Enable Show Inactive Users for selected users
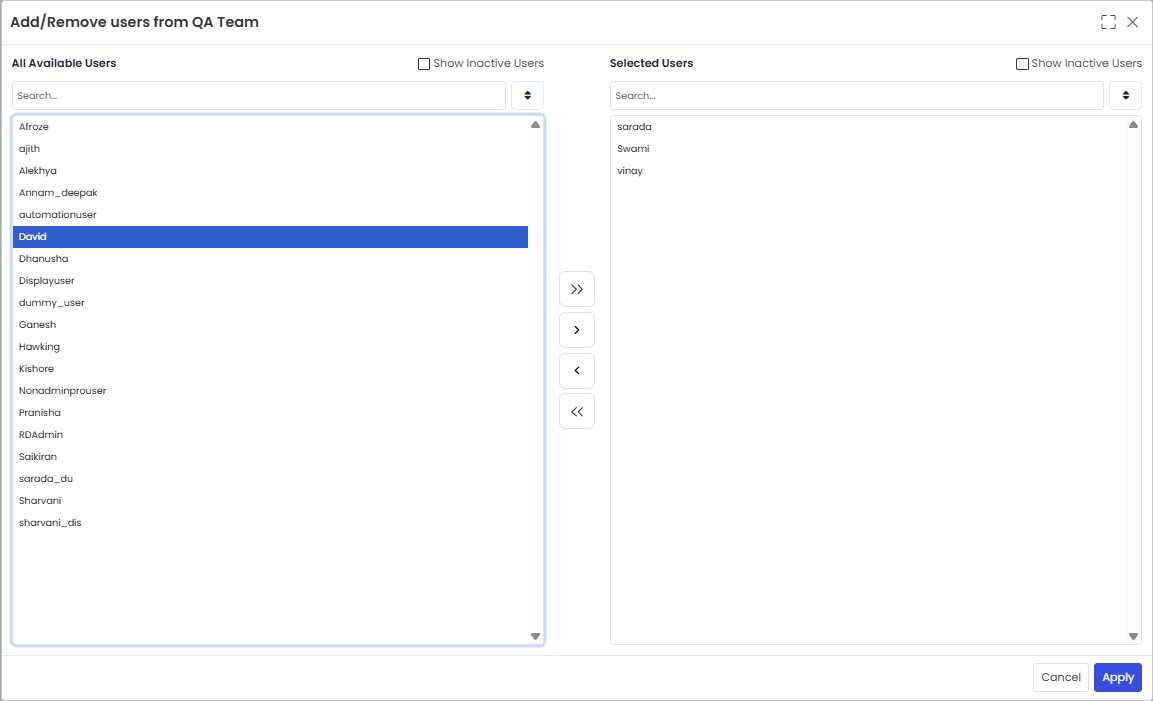The width and height of the screenshot is (1153, 701). [x=1022, y=64]
